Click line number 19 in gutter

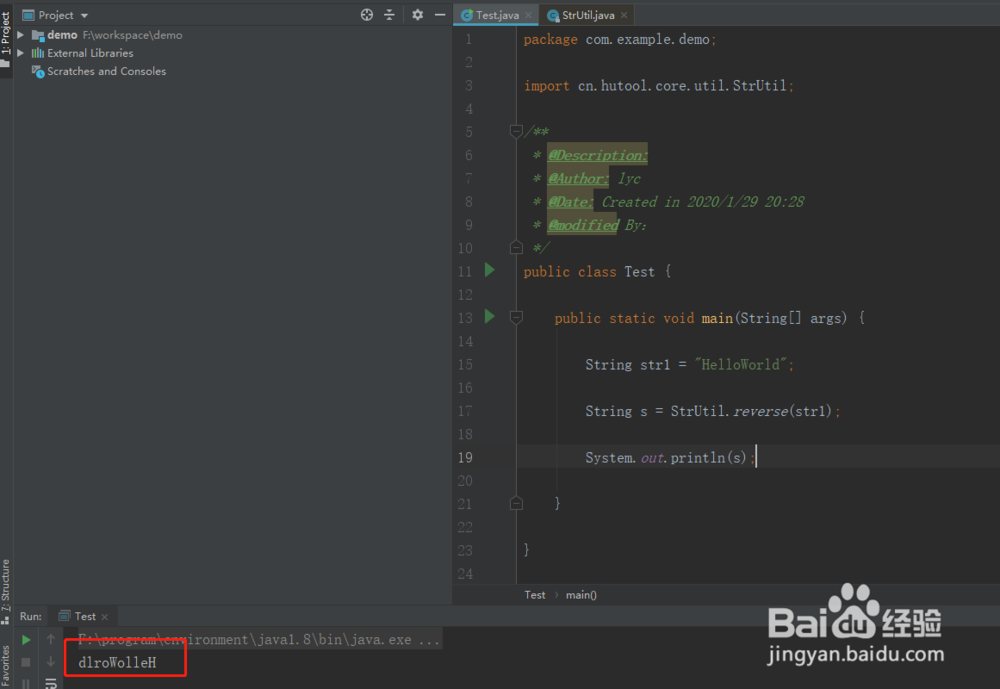(465, 457)
